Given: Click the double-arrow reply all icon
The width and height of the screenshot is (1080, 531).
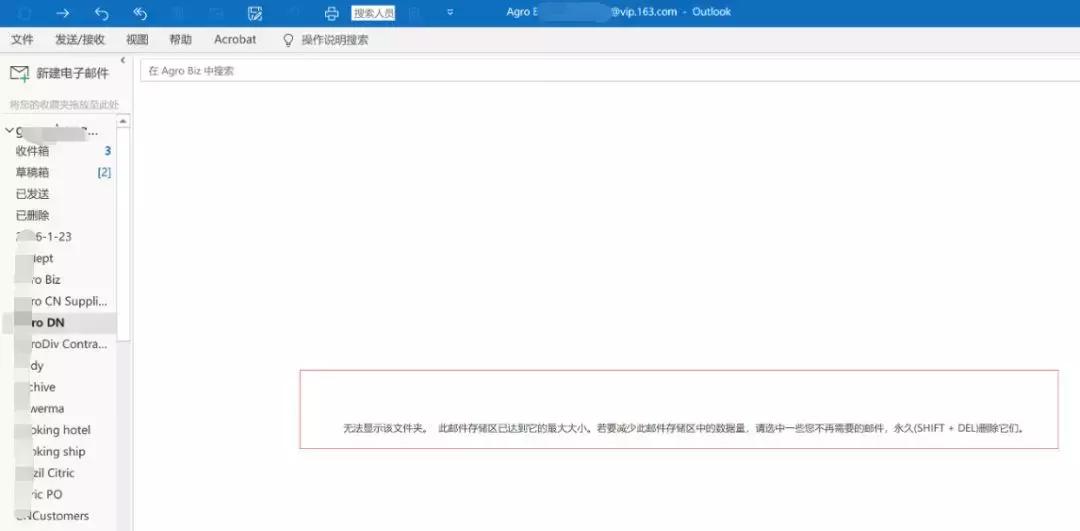Looking at the screenshot, I should pos(140,13).
